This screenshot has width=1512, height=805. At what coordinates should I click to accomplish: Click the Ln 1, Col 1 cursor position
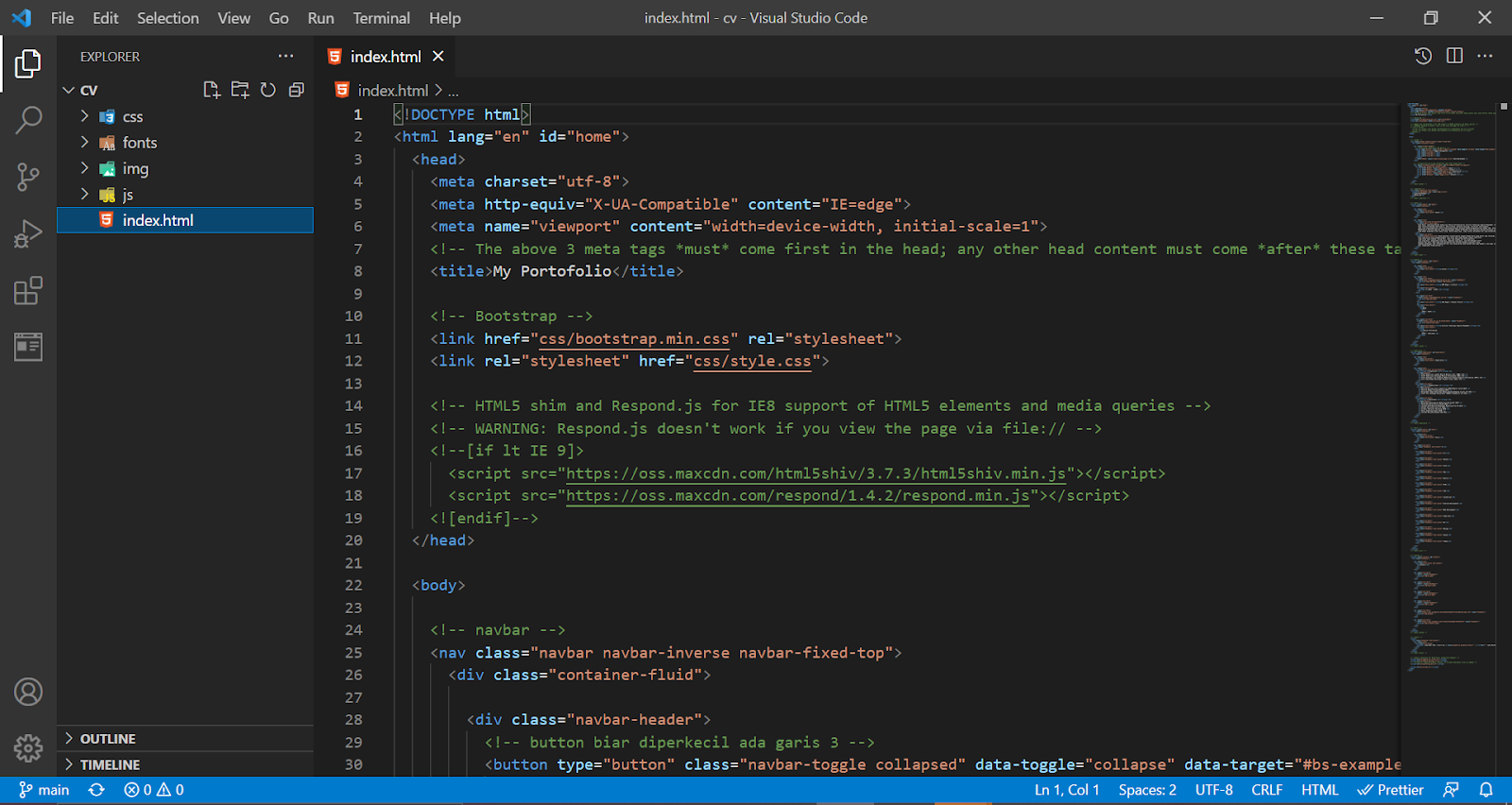(x=1067, y=790)
